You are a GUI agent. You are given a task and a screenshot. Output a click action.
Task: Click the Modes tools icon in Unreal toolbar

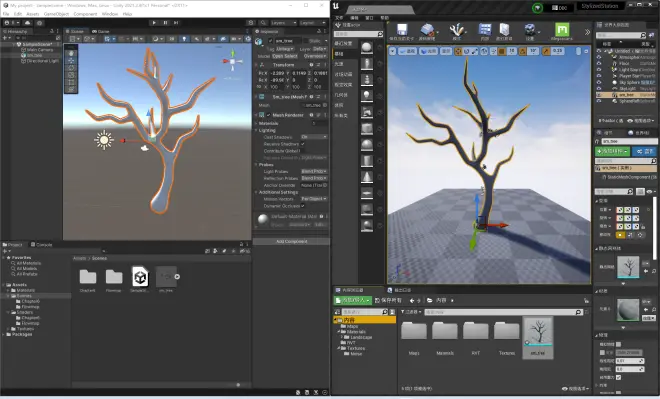[457, 32]
